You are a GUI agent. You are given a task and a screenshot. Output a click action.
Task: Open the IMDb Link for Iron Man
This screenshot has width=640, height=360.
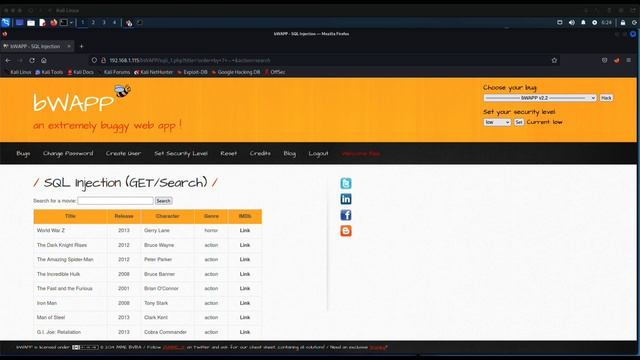[x=245, y=303]
